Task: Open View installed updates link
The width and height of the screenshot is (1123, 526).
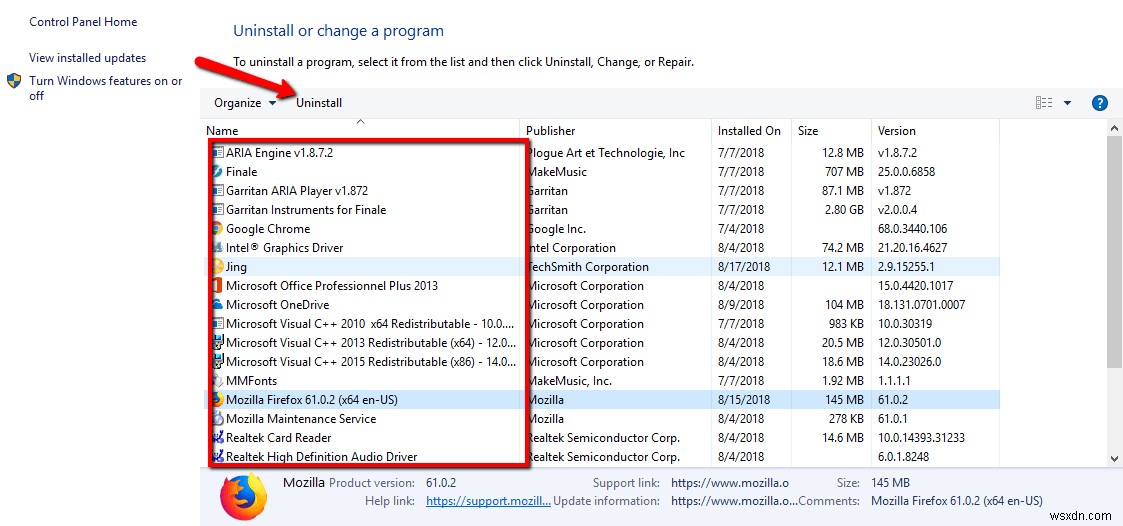Action: tap(87, 58)
